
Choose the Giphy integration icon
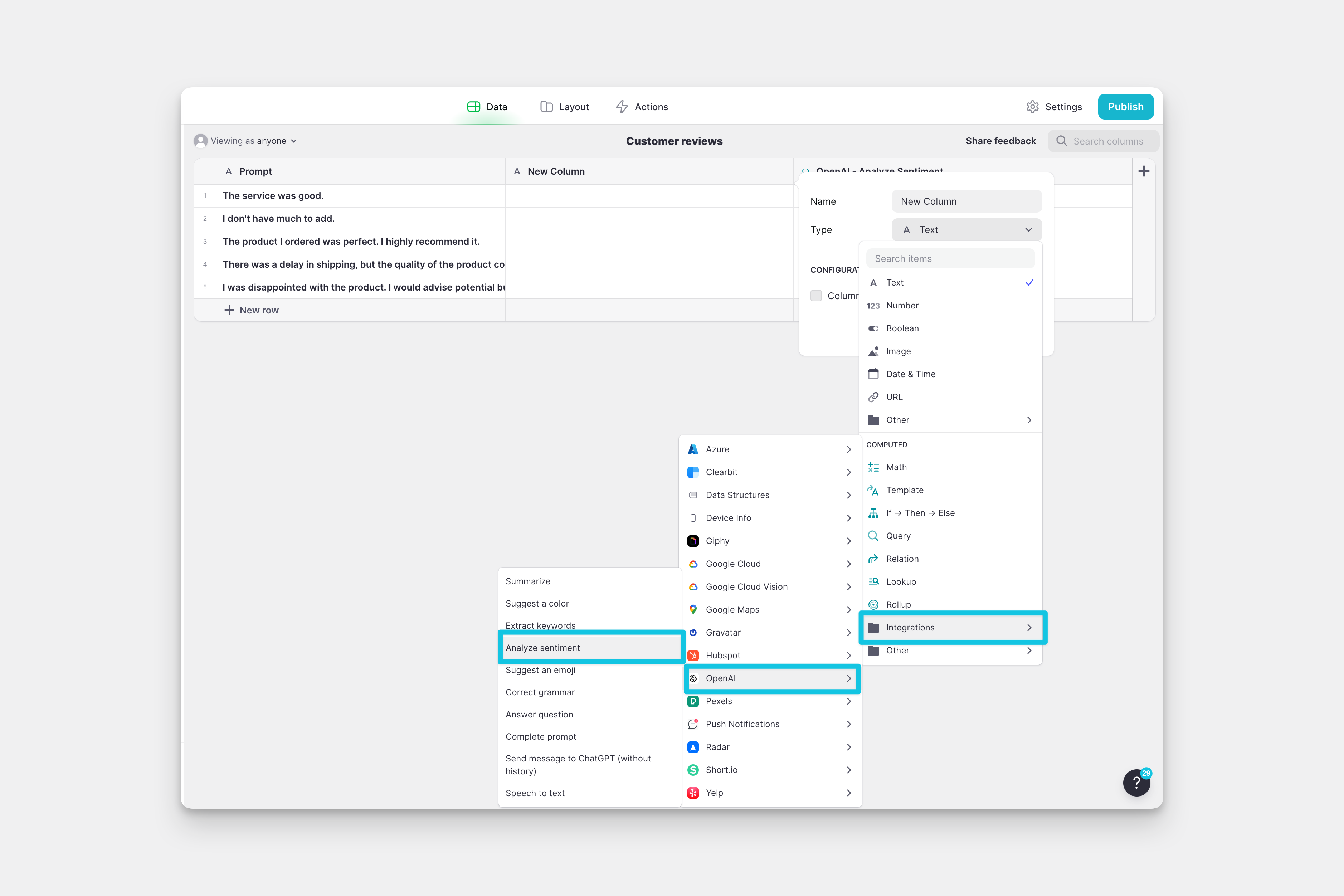[x=692, y=541]
